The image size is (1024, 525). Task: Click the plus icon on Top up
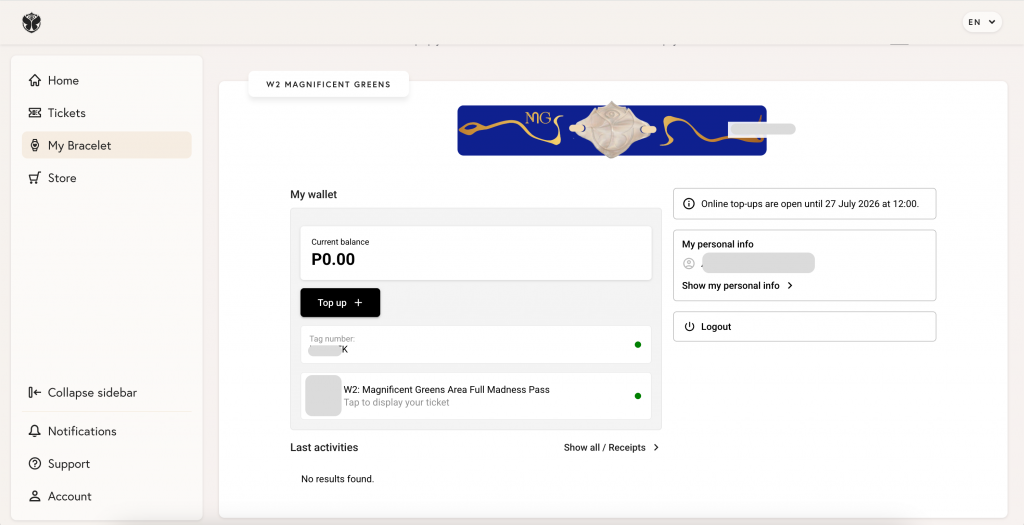(358, 303)
